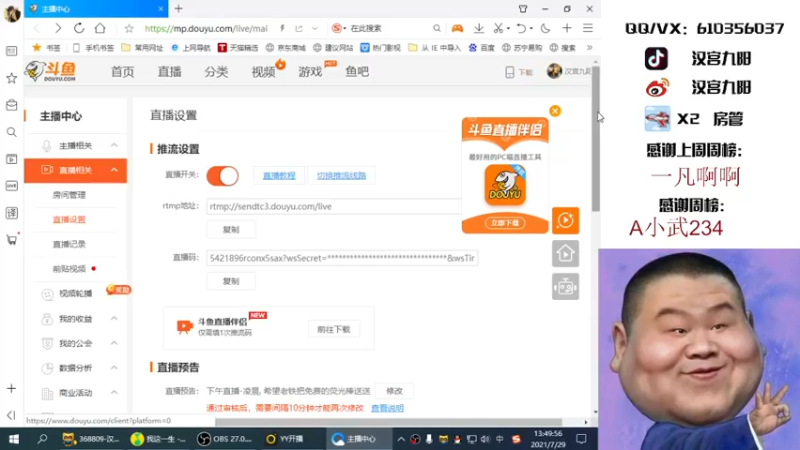
Task: Open the translate icon in sidebar
Action: click(x=11, y=213)
